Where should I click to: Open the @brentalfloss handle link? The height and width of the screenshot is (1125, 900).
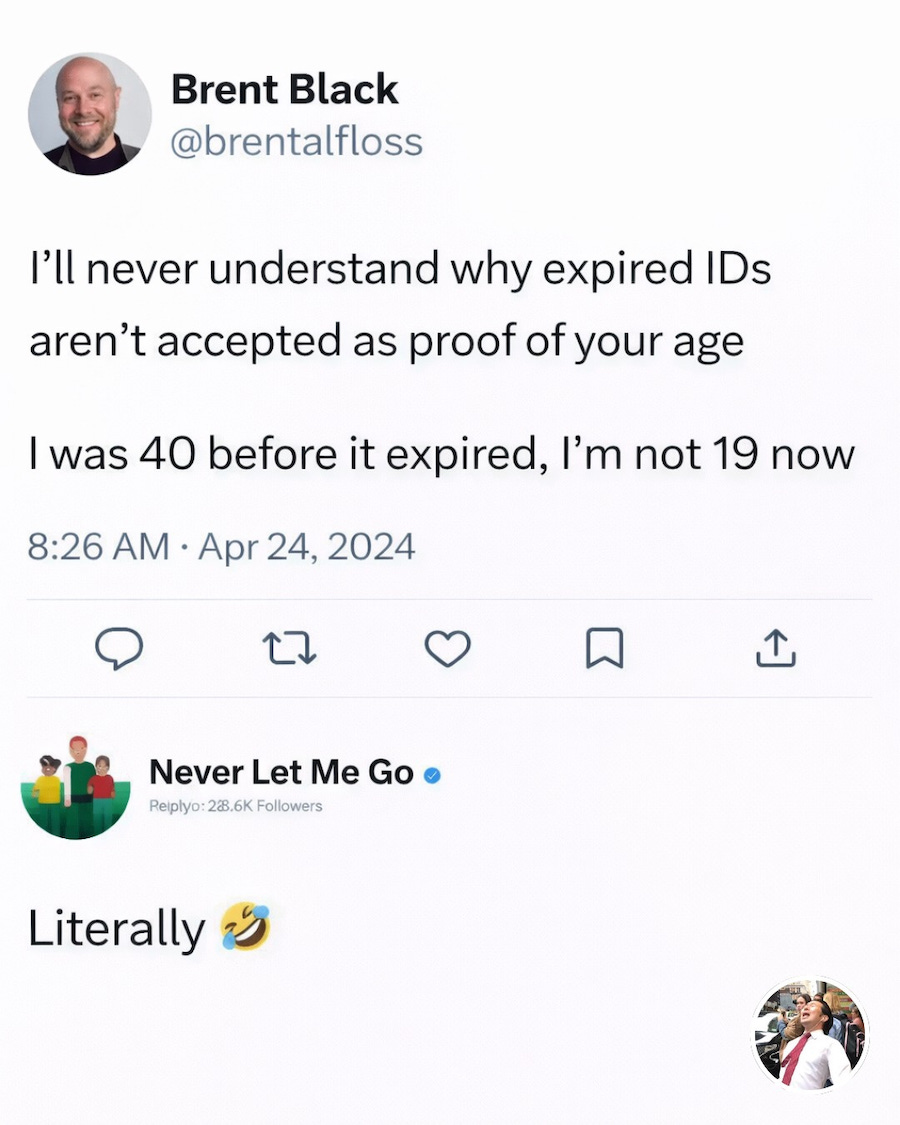[297, 141]
